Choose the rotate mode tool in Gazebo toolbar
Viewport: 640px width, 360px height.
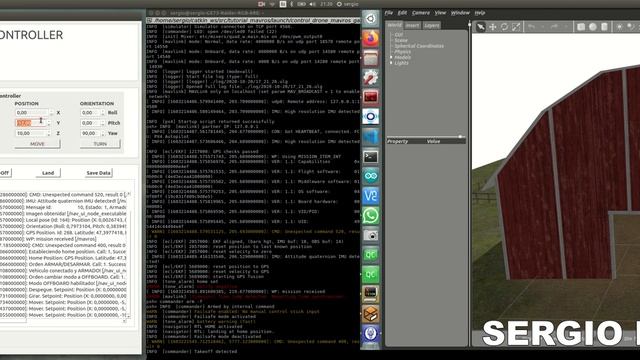[504, 27]
